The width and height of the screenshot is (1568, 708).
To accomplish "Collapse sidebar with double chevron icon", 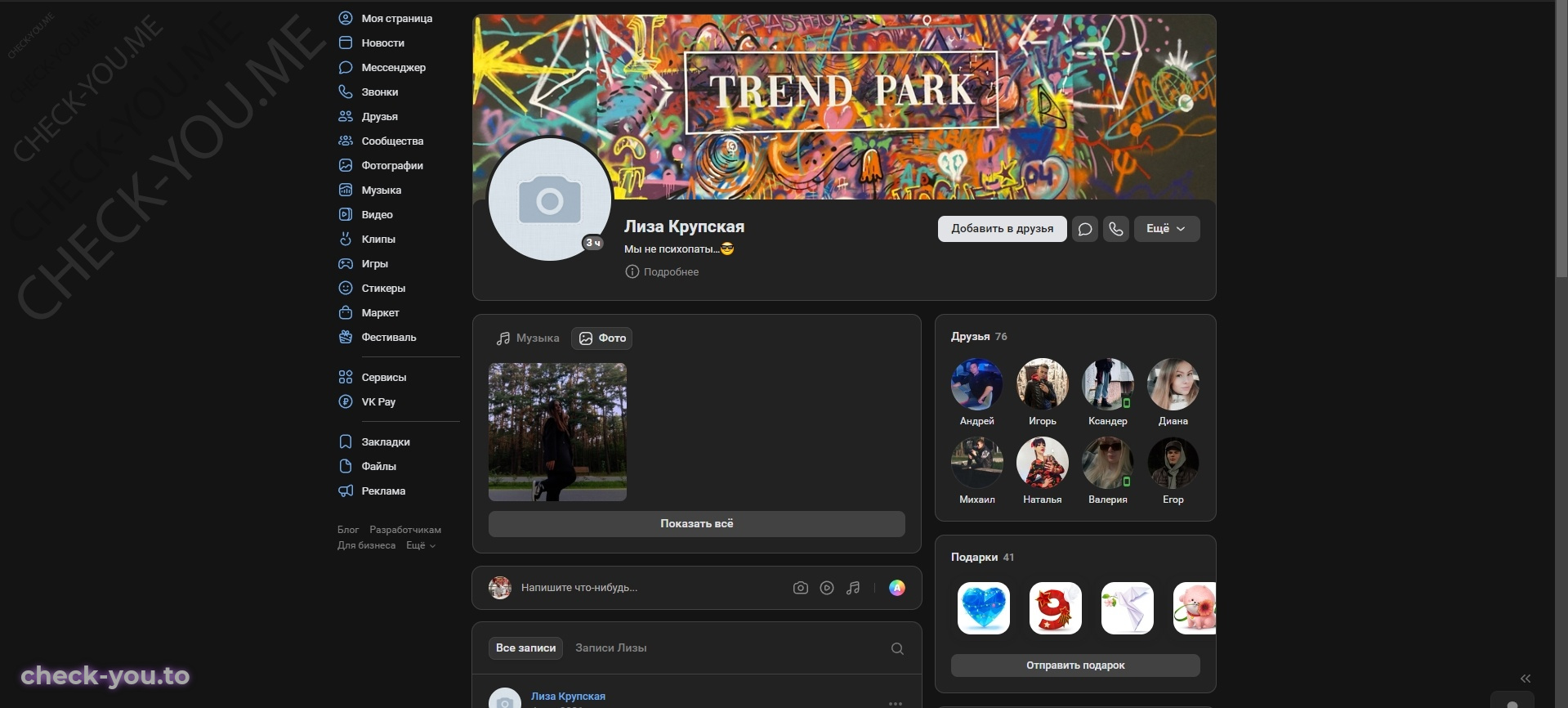I will pyautogui.click(x=1526, y=679).
